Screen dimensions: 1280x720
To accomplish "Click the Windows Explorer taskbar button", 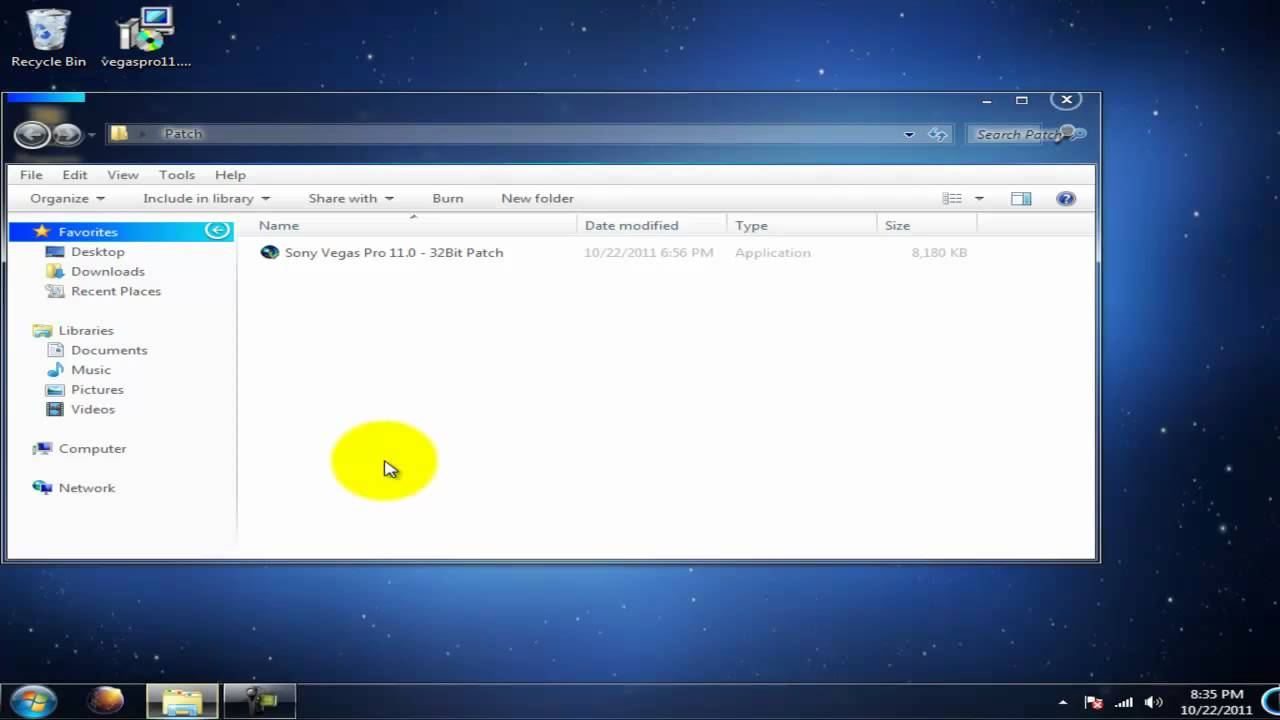I will tap(182, 701).
